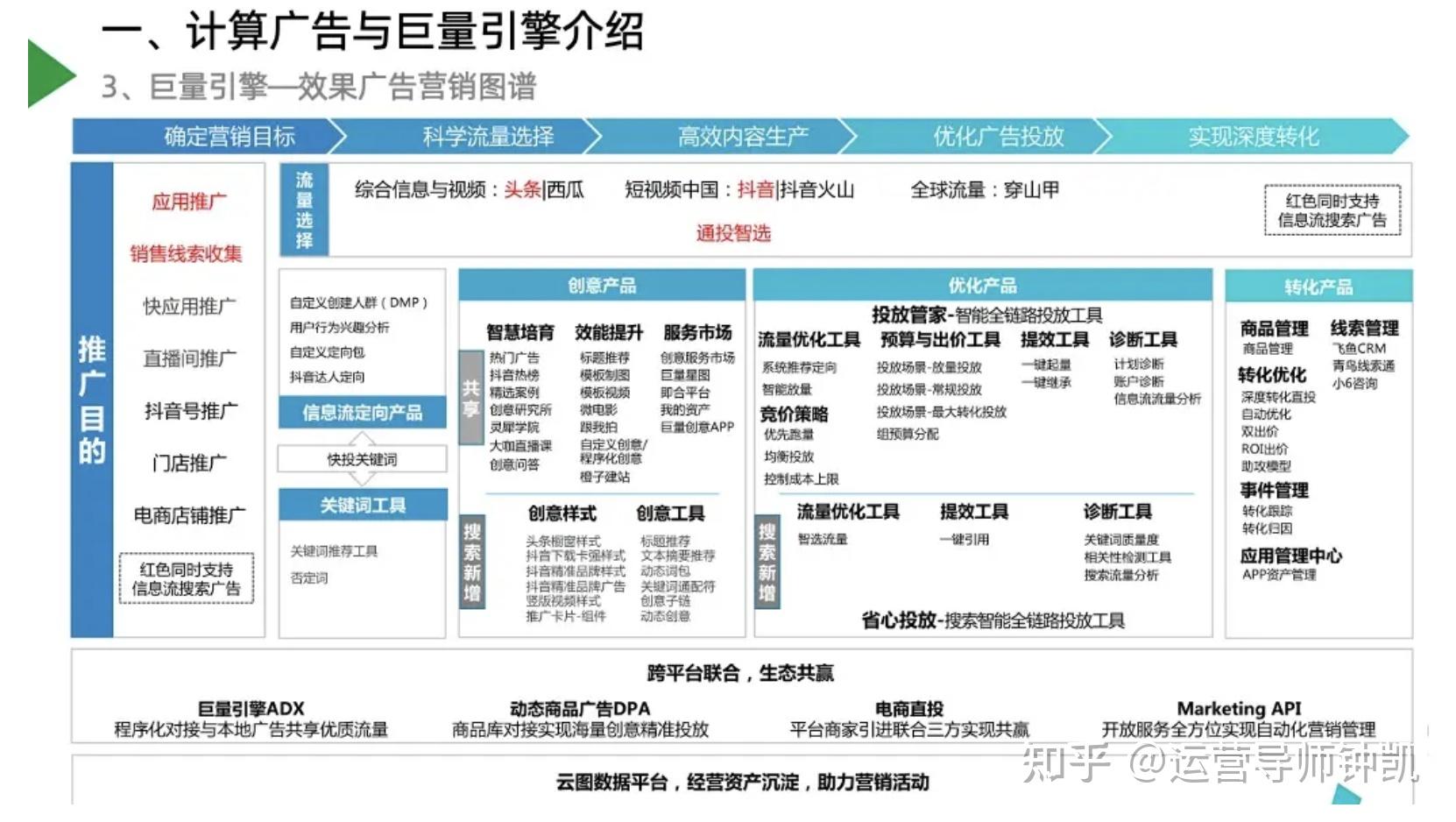This screenshot has height=822, width=1456.
Task: Click the 智慧培育 heading
Action: pyautogui.click(x=520, y=333)
